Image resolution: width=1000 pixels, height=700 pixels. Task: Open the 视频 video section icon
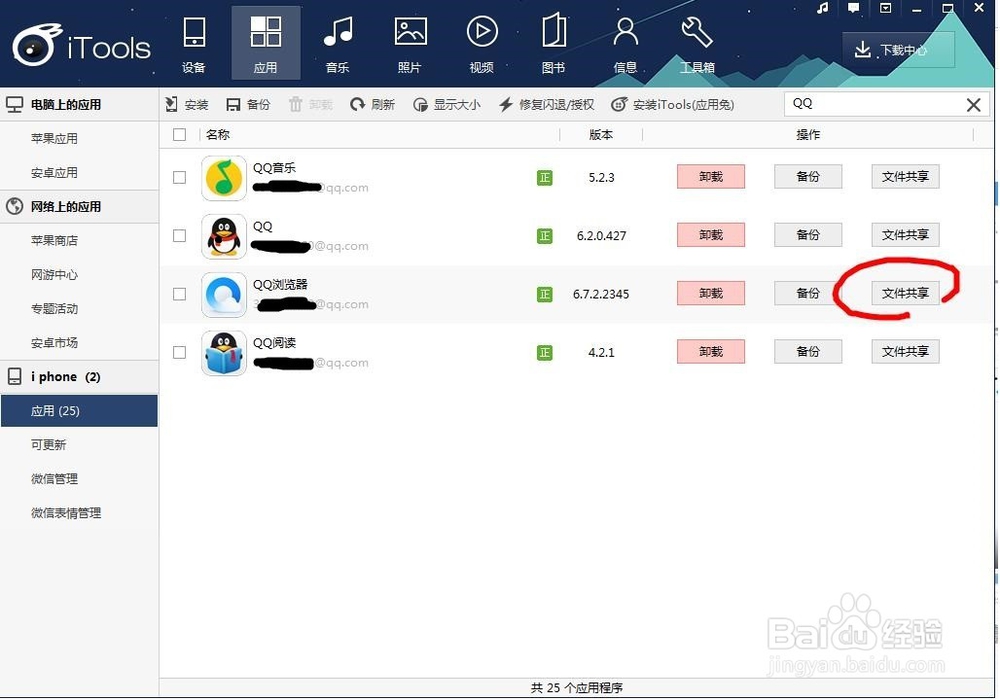482,43
